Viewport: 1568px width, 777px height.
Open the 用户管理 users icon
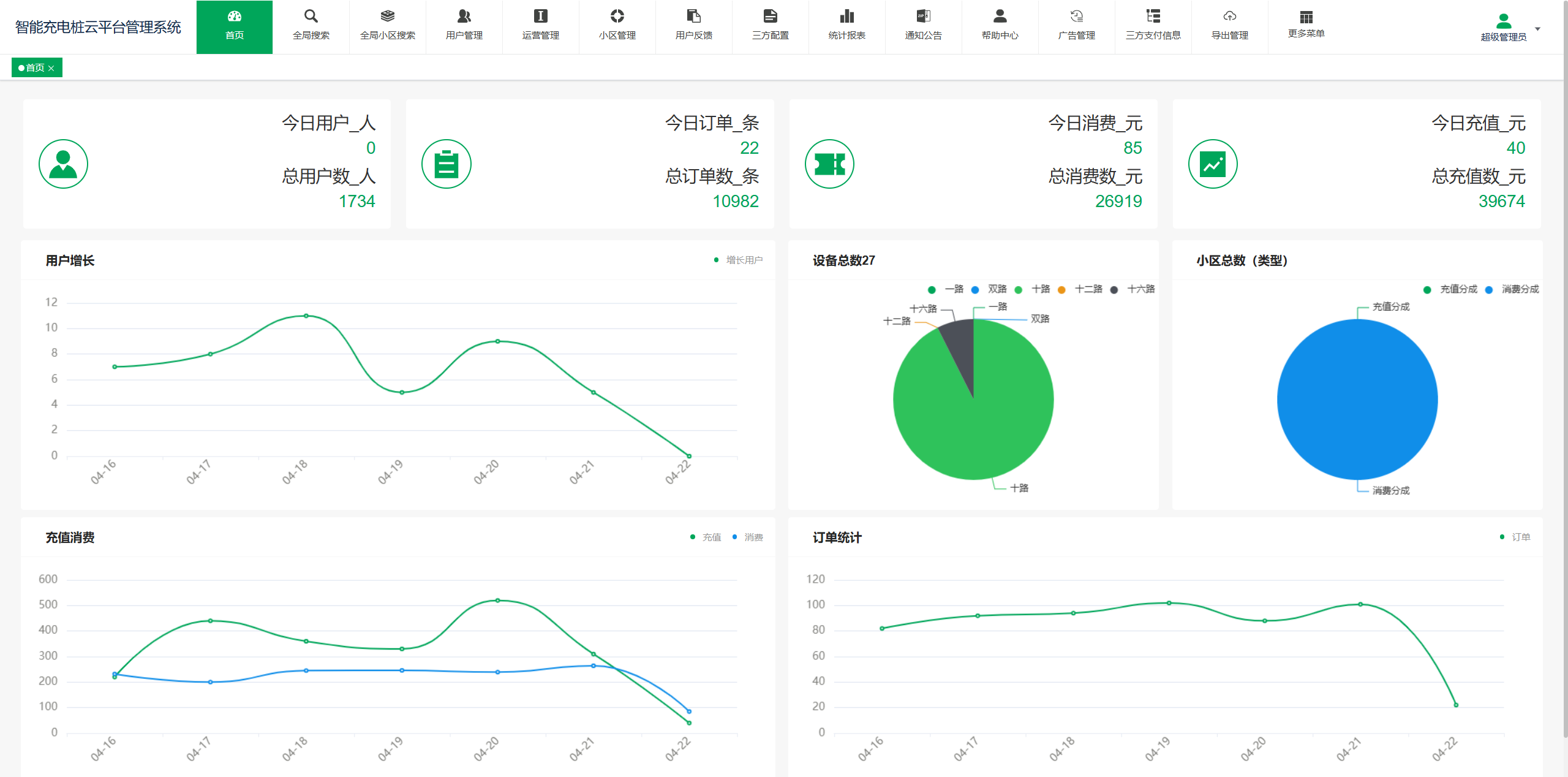pyautogui.click(x=464, y=17)
